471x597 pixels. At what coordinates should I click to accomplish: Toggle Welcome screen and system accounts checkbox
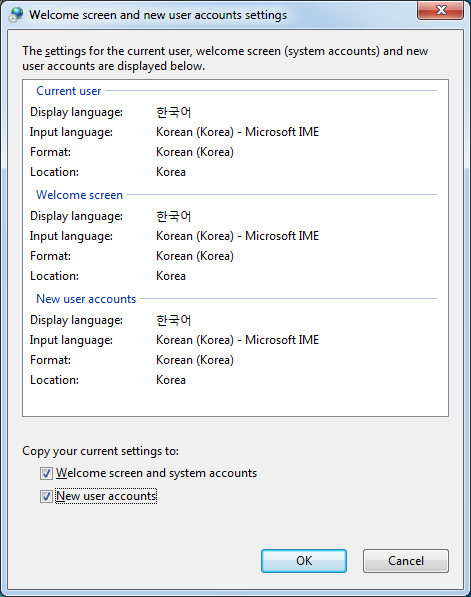tap(46, 473)
